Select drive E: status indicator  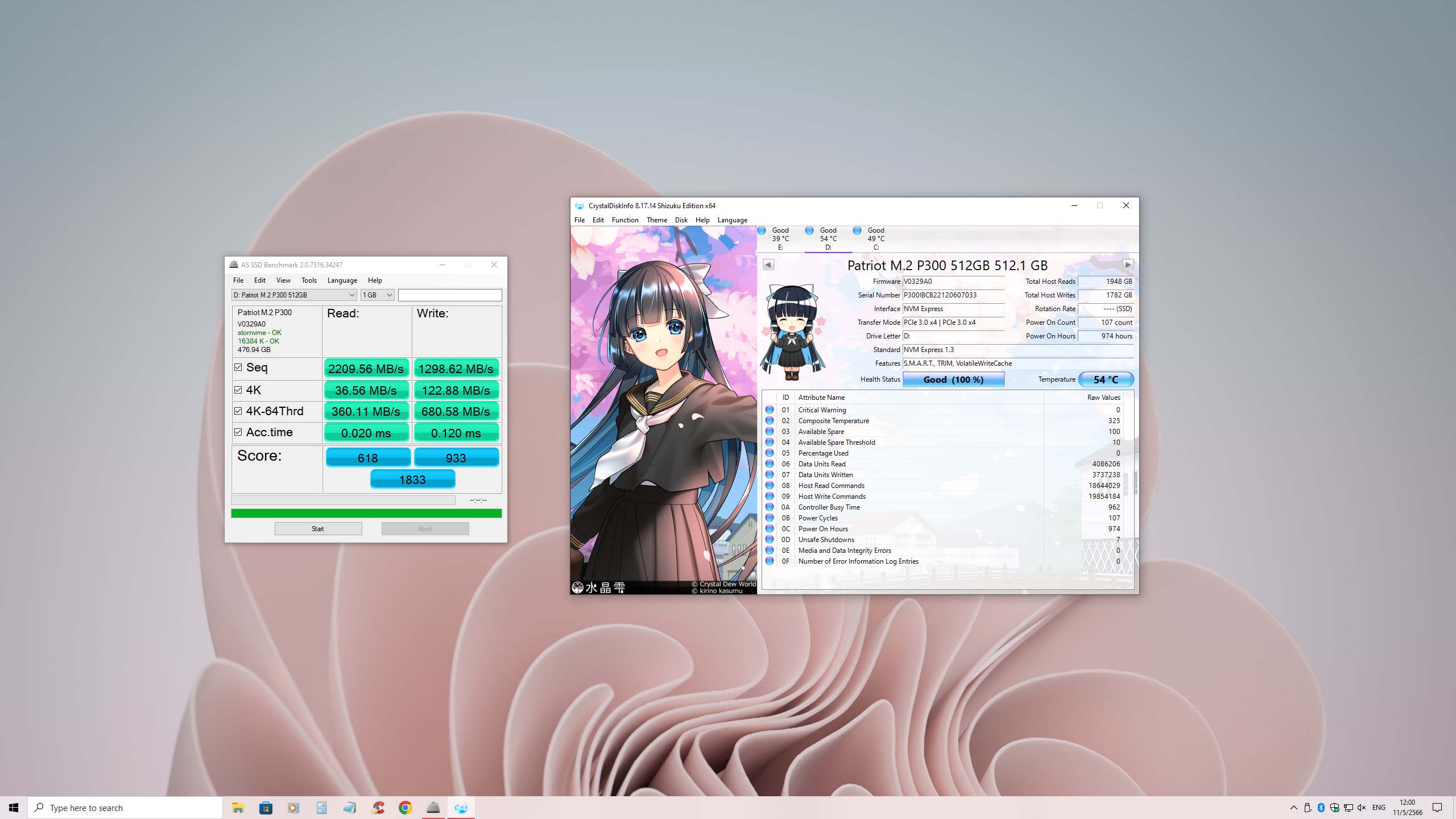[780, 238]
